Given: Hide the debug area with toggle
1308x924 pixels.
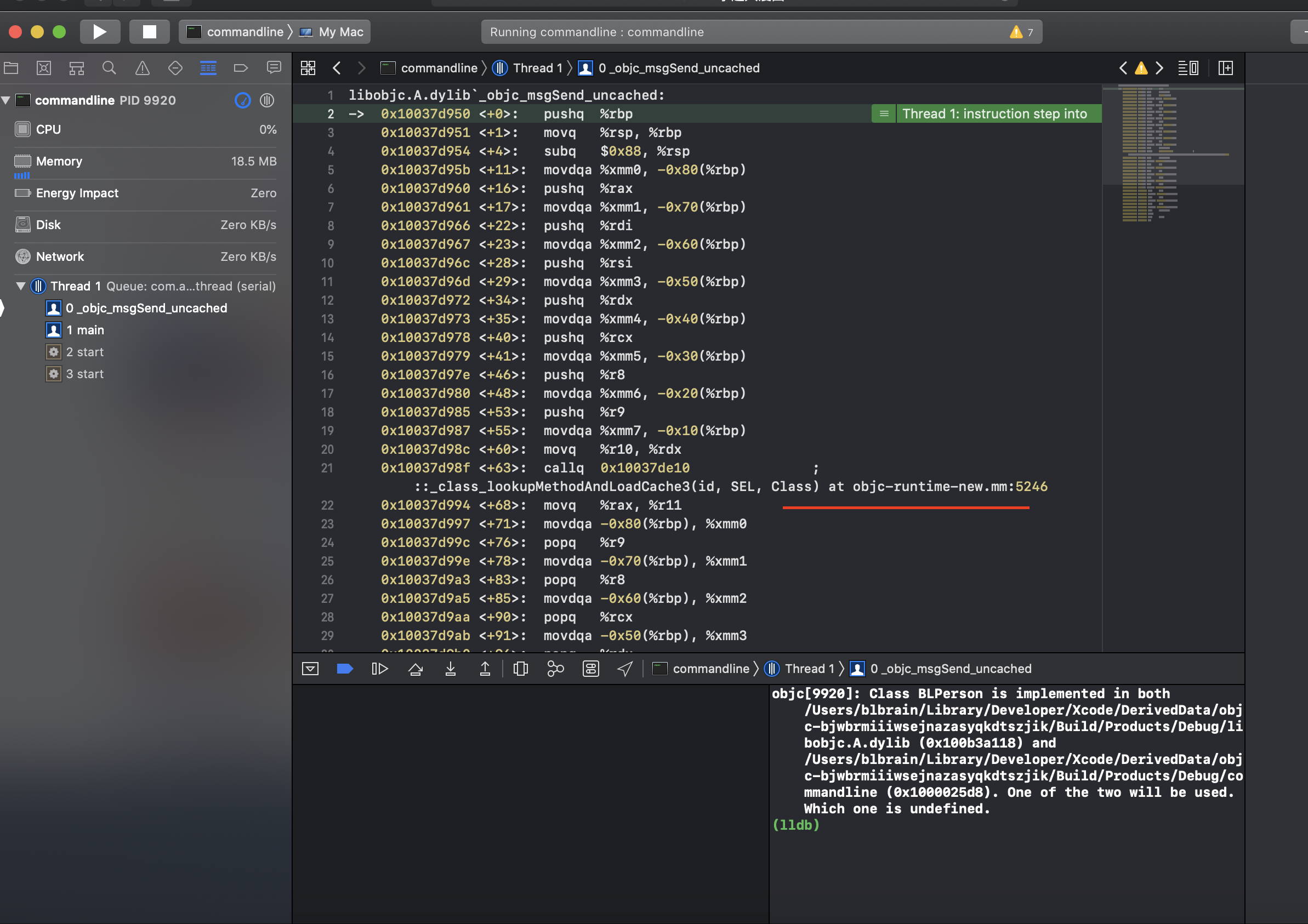Looking at the screenshot, I should tap(310, 669).
